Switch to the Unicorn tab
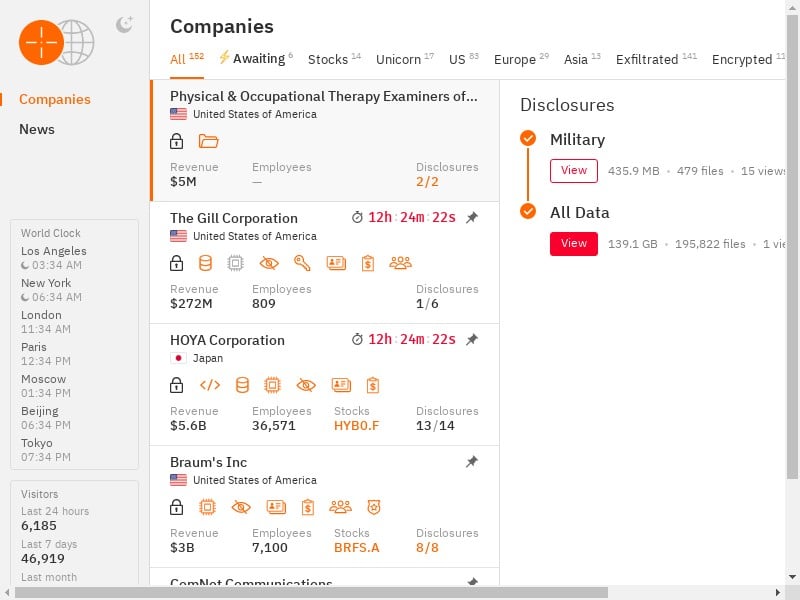 pos(405,59)
